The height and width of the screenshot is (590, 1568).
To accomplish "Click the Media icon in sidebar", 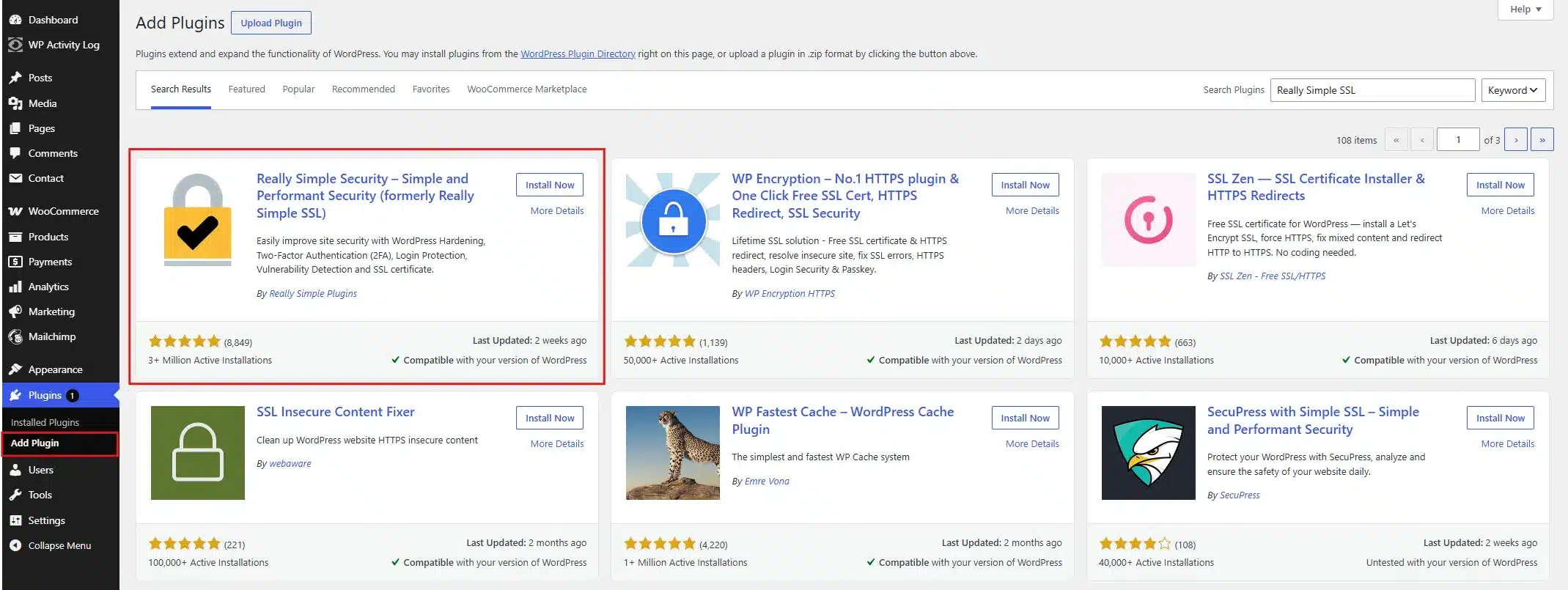I will pyautogui.click(x=15, y=103).
